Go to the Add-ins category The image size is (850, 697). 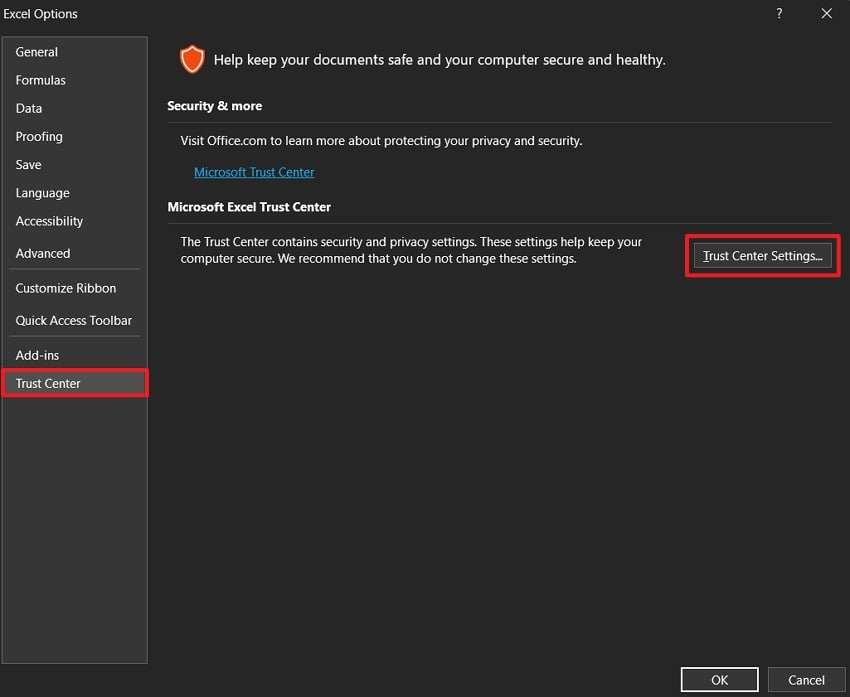74,356
